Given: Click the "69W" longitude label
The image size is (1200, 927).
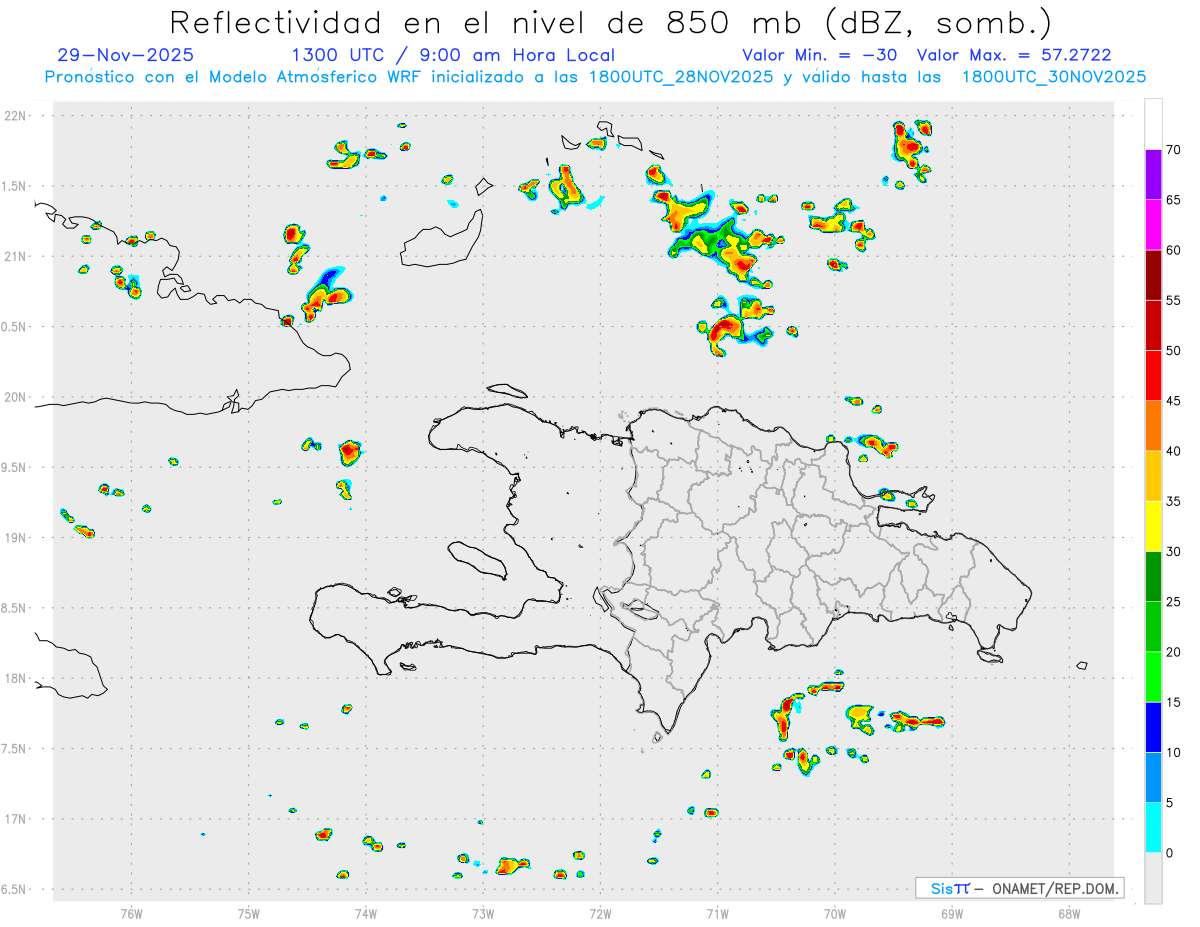Looking at the screenshot, I should tap(952, 912).
